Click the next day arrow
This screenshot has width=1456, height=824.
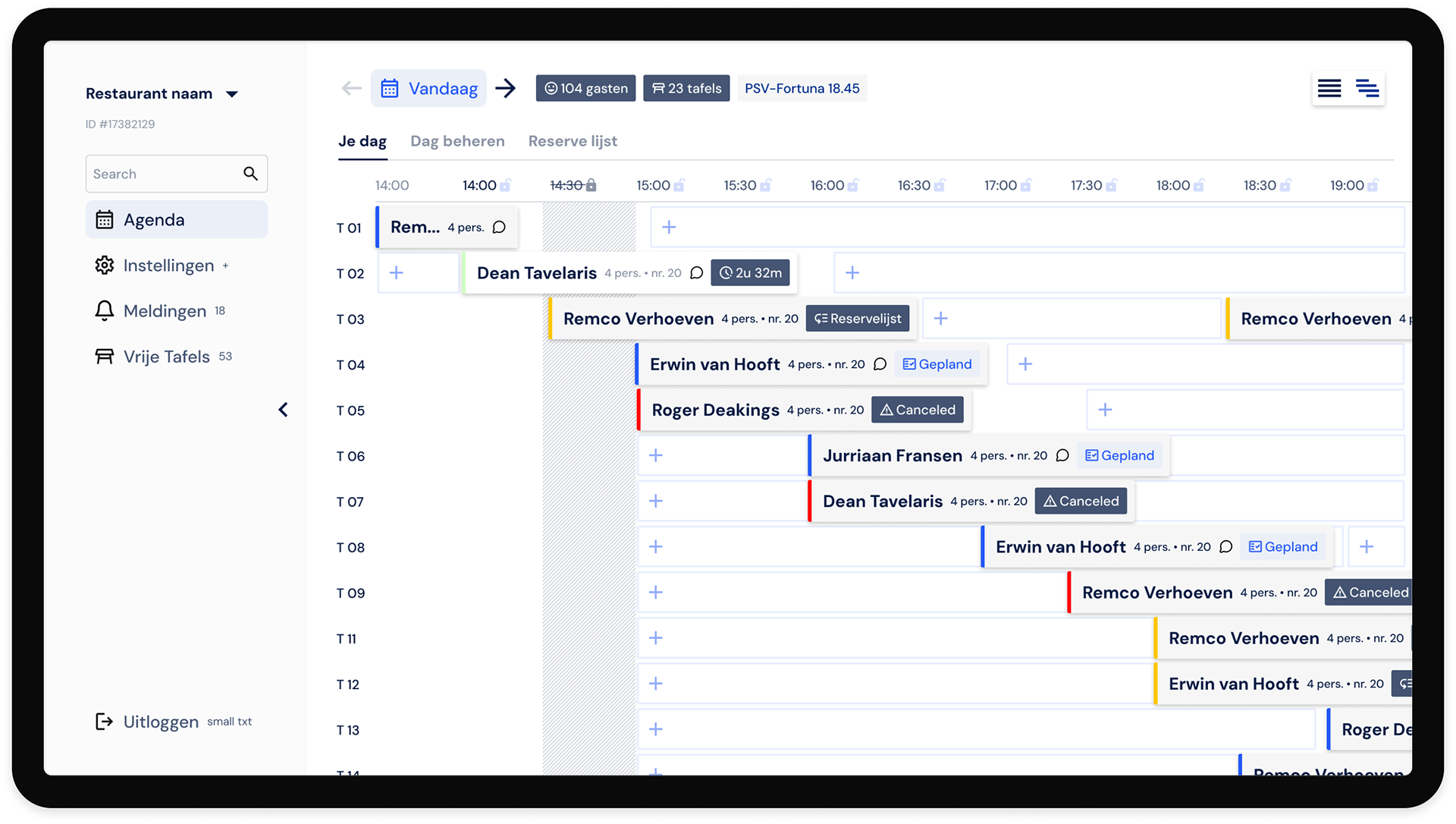[x=505, y=88]
